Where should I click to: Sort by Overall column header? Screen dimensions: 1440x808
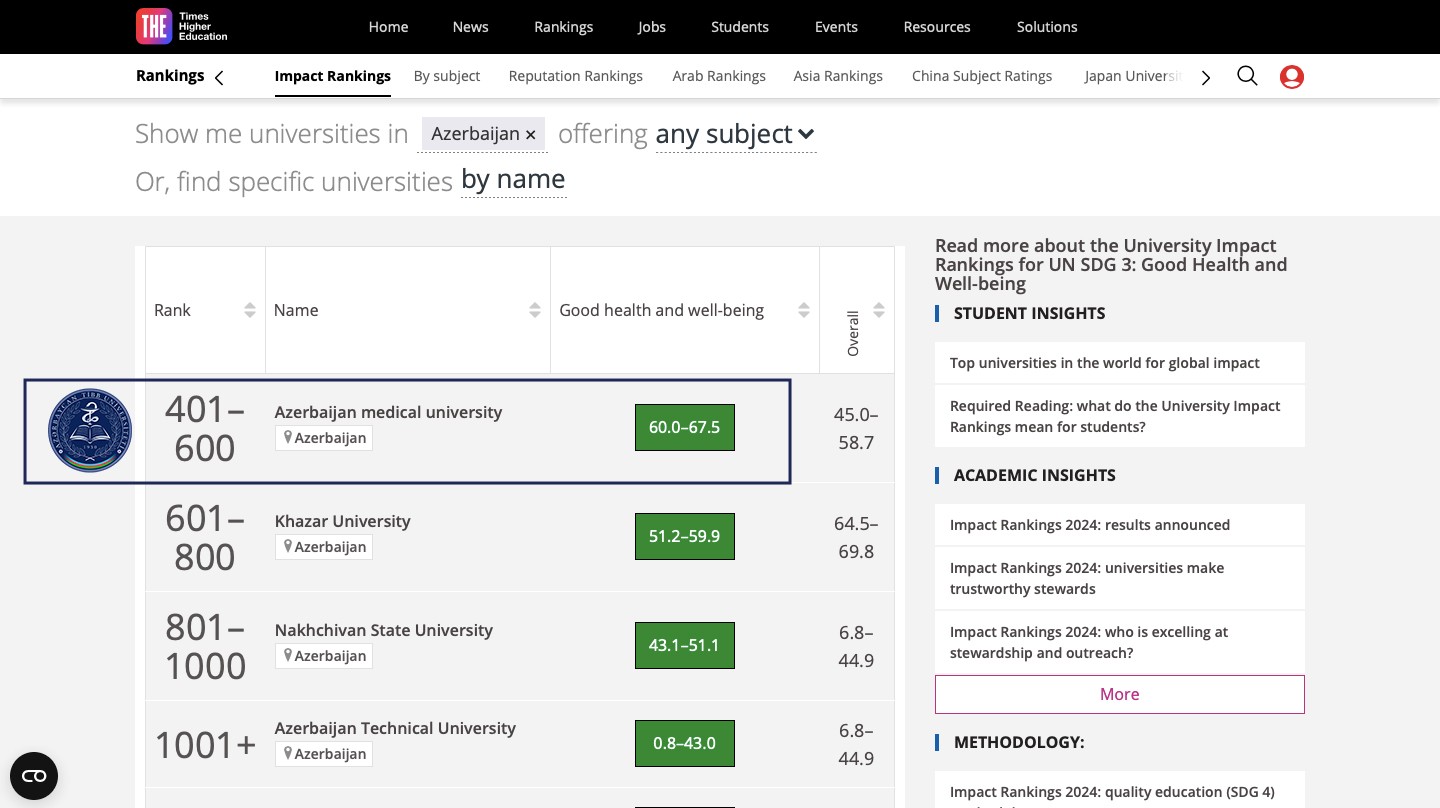tap(878, 310)
